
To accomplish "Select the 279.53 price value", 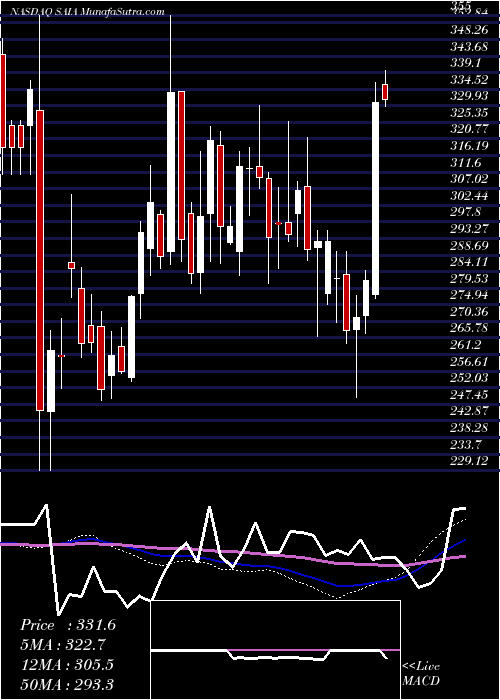I will coord(468,278).
